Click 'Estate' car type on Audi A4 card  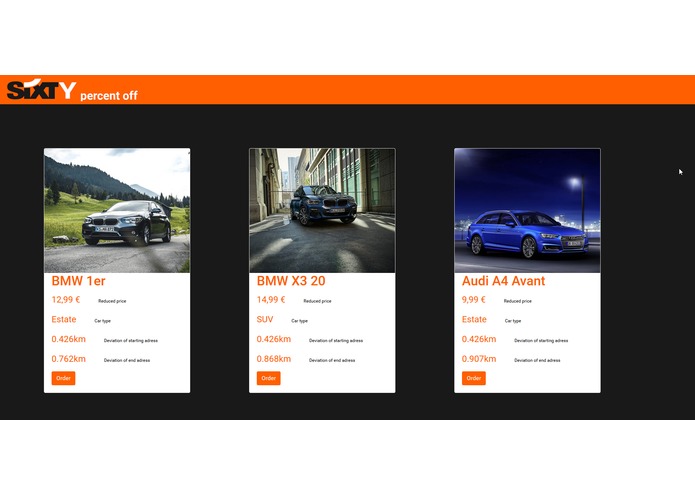[474, 319]
